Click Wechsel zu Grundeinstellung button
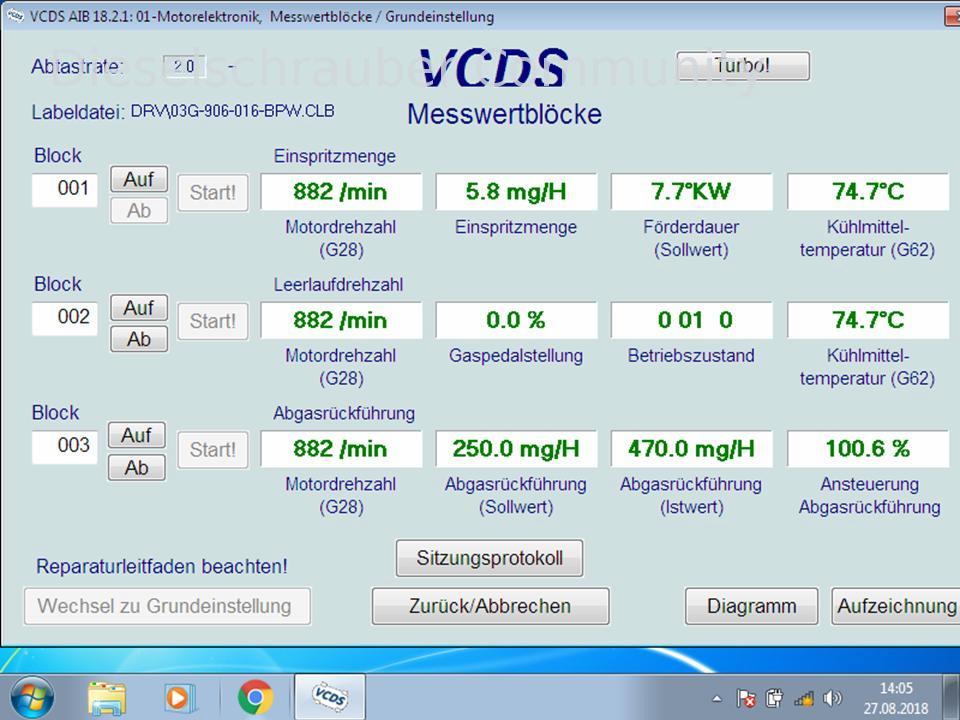The width and height of the screenshot is (960, 720). click(x=168, y=606)
